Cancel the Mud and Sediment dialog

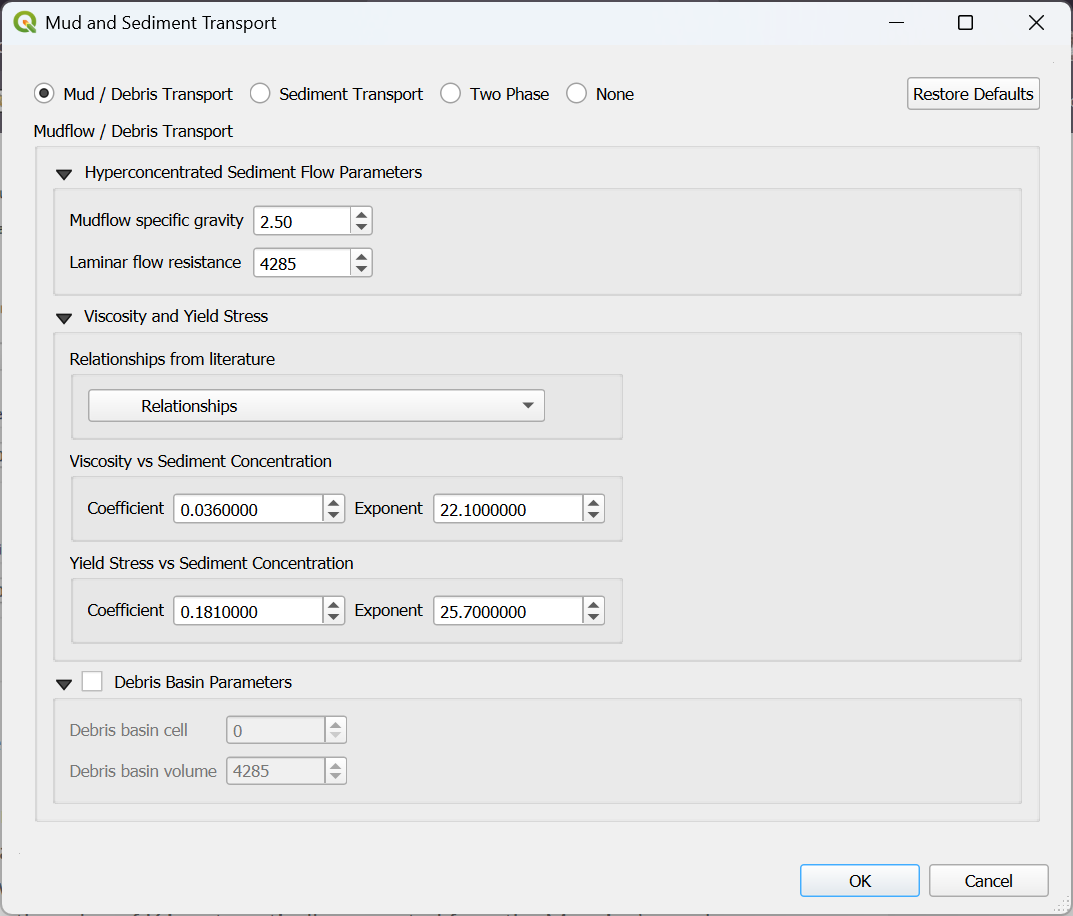point(988,881)
